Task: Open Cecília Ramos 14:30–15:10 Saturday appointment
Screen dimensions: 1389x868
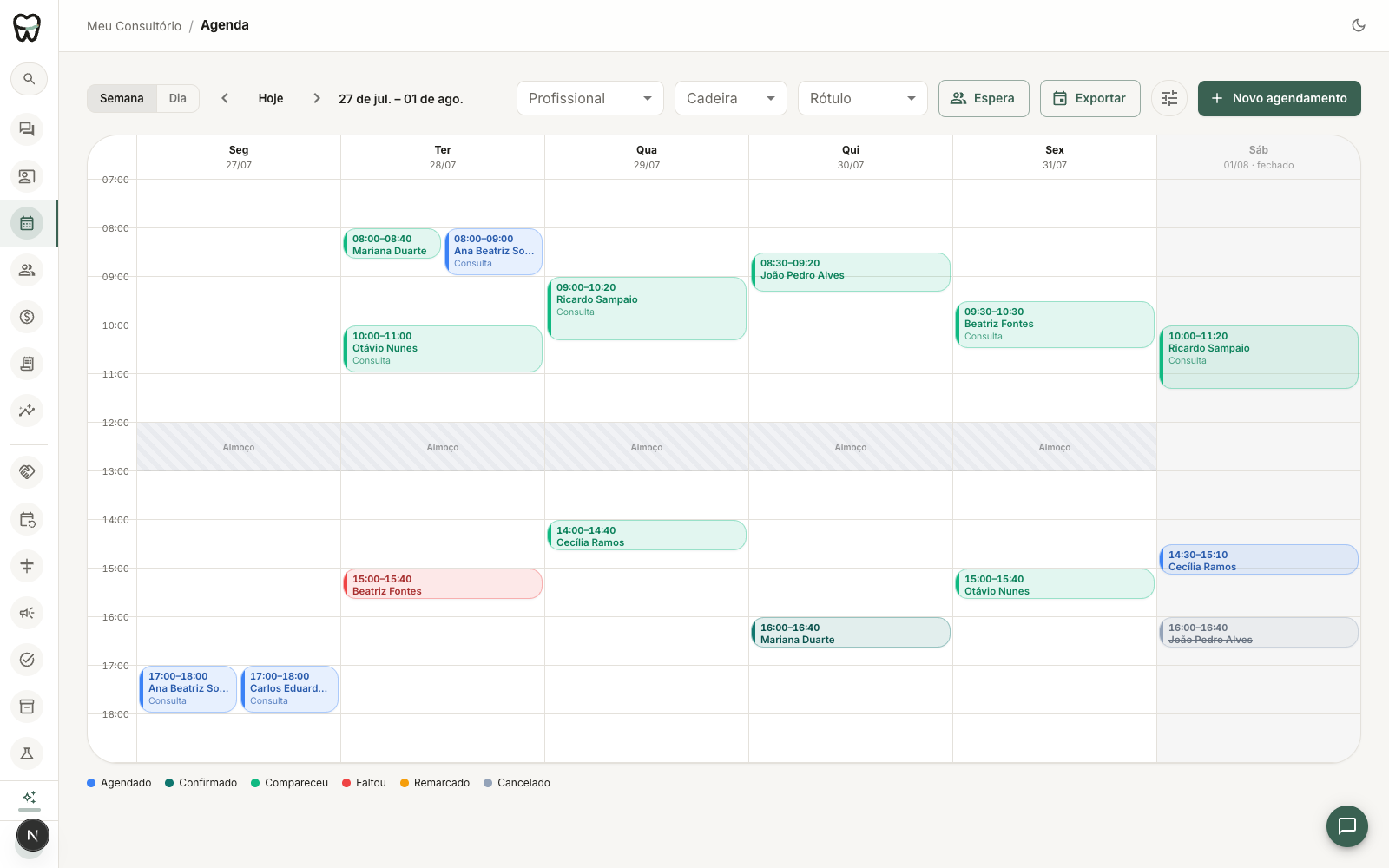Action: 1259,560
